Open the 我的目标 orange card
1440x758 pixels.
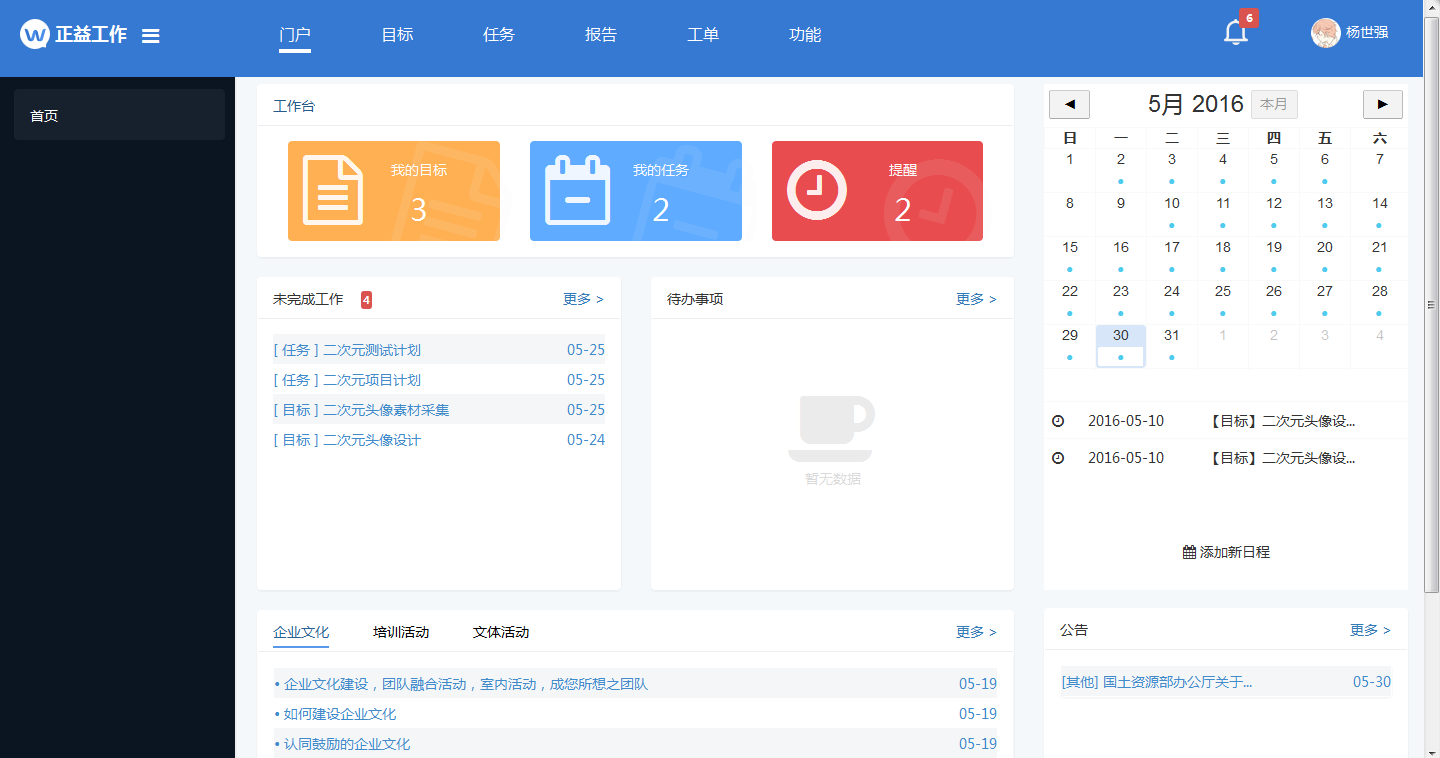394,191
